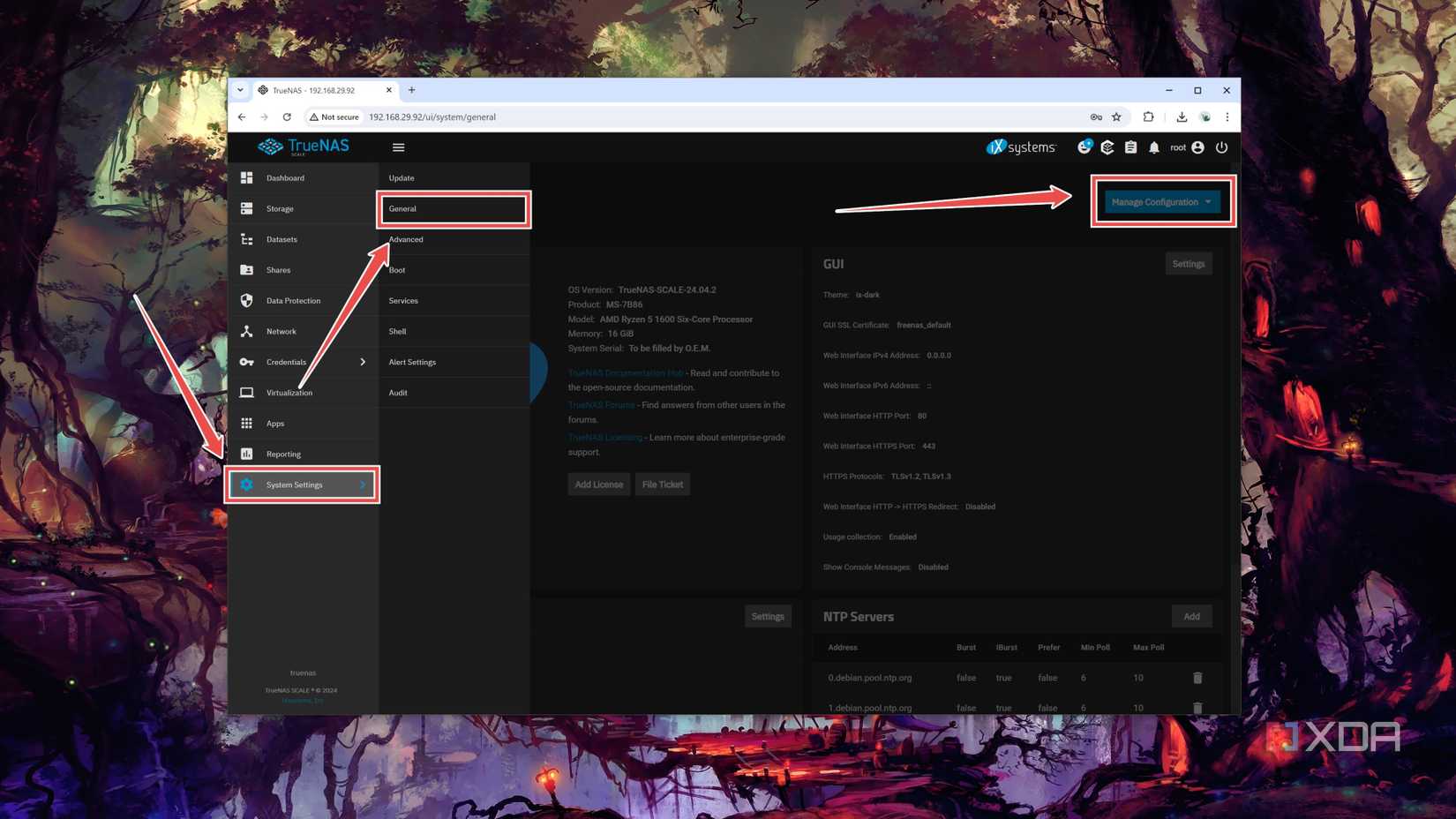Click the Not secure site indicator

(334, 116)
